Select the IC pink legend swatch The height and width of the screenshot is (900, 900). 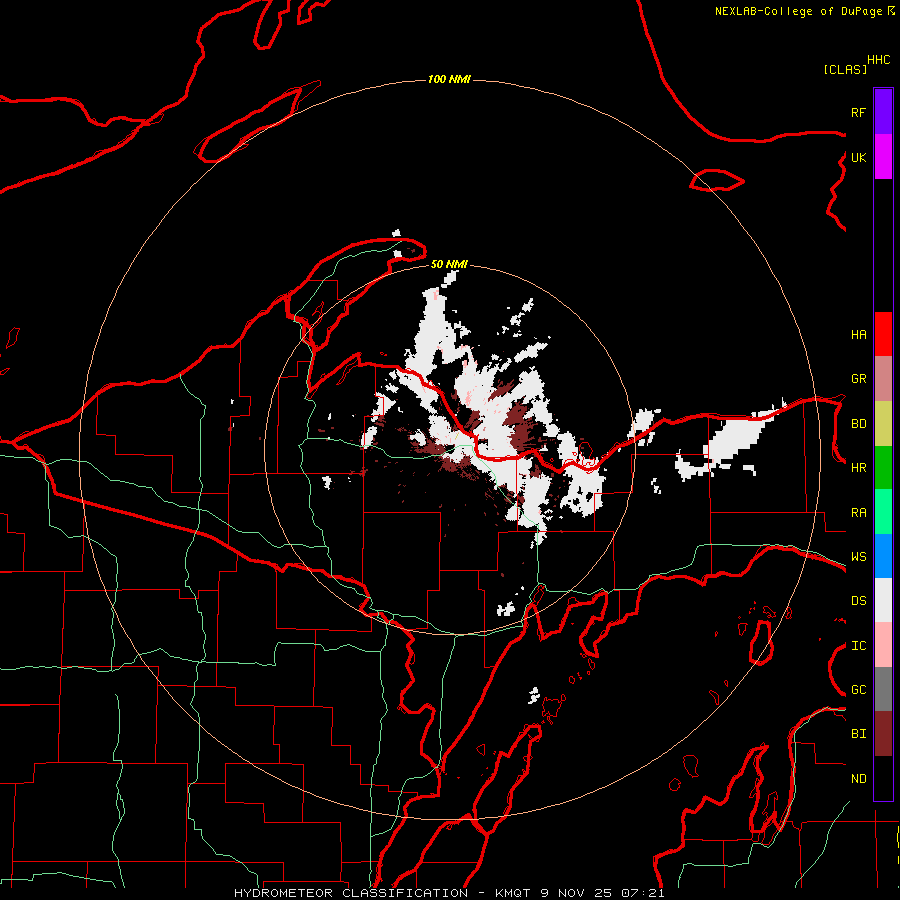(x=883, y=645)
